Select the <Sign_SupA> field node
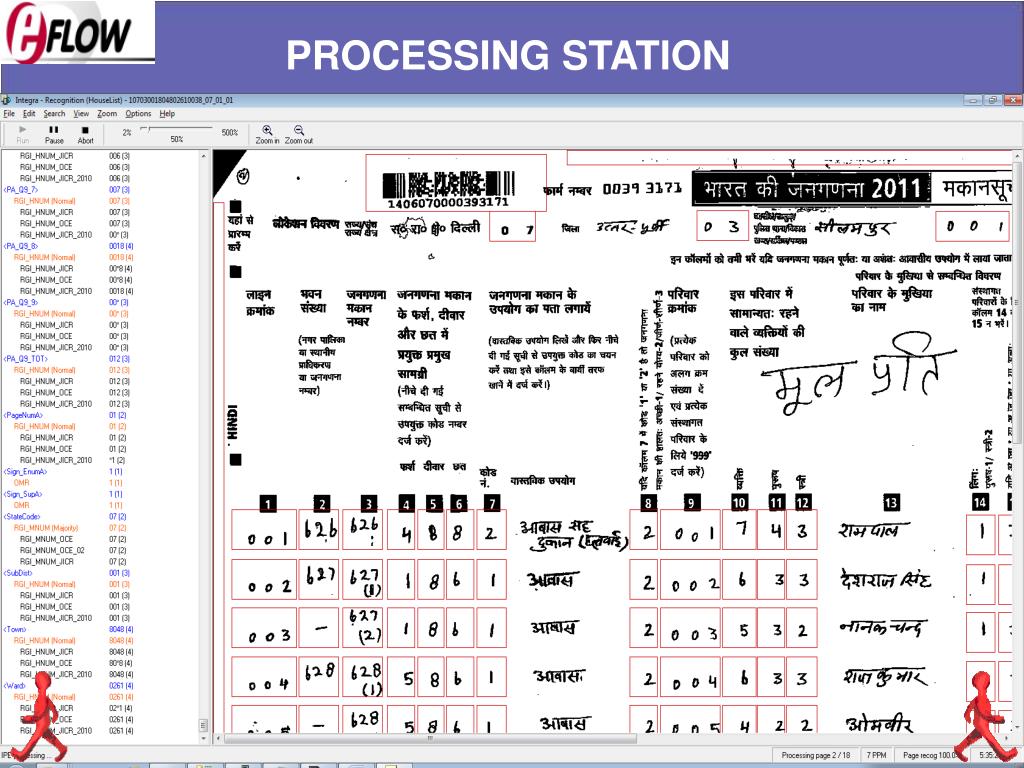This screenshot has width=1024, height=768. click(x=24, y=494)
